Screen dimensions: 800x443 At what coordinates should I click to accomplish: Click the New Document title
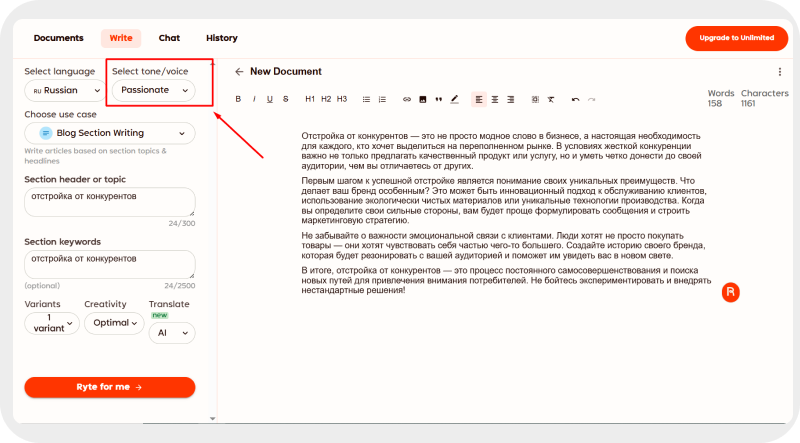click(x=286, y=71)
